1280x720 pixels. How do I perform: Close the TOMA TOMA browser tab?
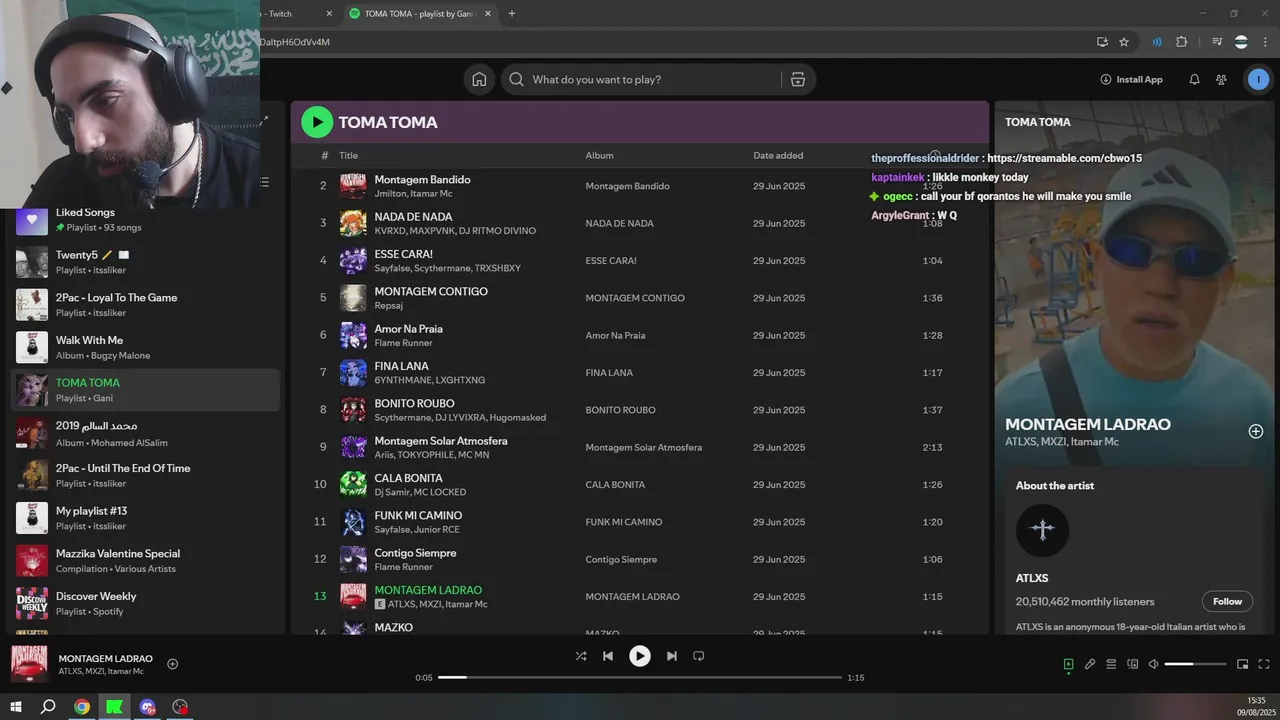point(488,14)
